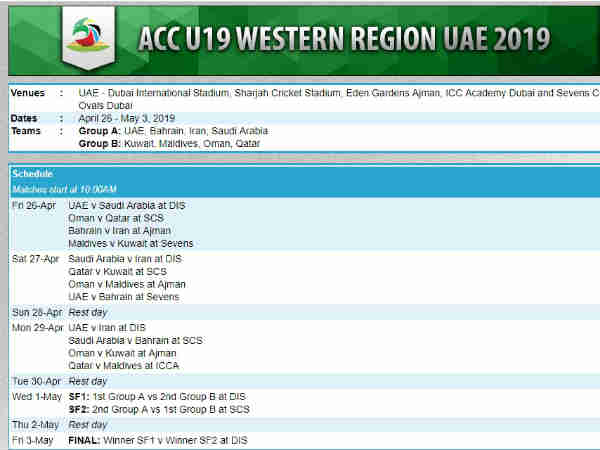Select the Mon 29-Apr date cell
Screen dimensions: 600x450
[x=38, y=328]
